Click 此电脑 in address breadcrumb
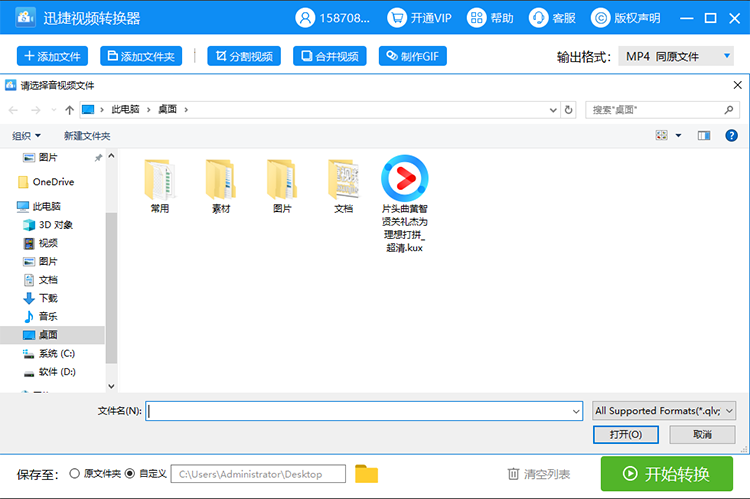This screenshot has height=499, width=750. coord(125,110)
